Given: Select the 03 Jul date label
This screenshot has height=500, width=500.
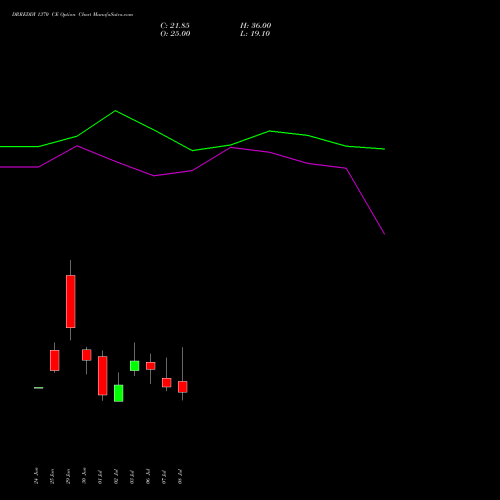Looking at the screenshot, I should coord(132,476).
